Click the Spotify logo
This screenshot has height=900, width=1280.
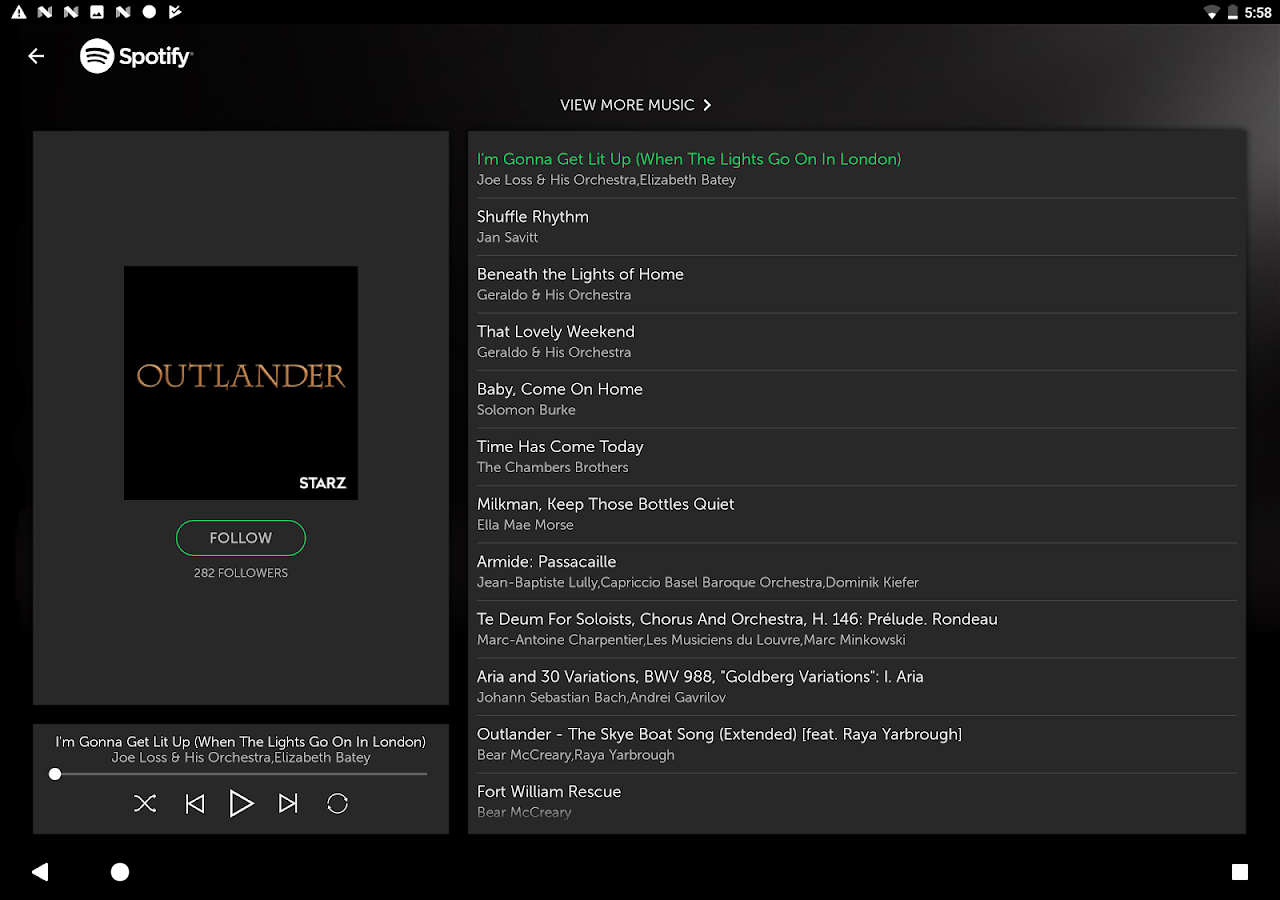click(136, 56)
